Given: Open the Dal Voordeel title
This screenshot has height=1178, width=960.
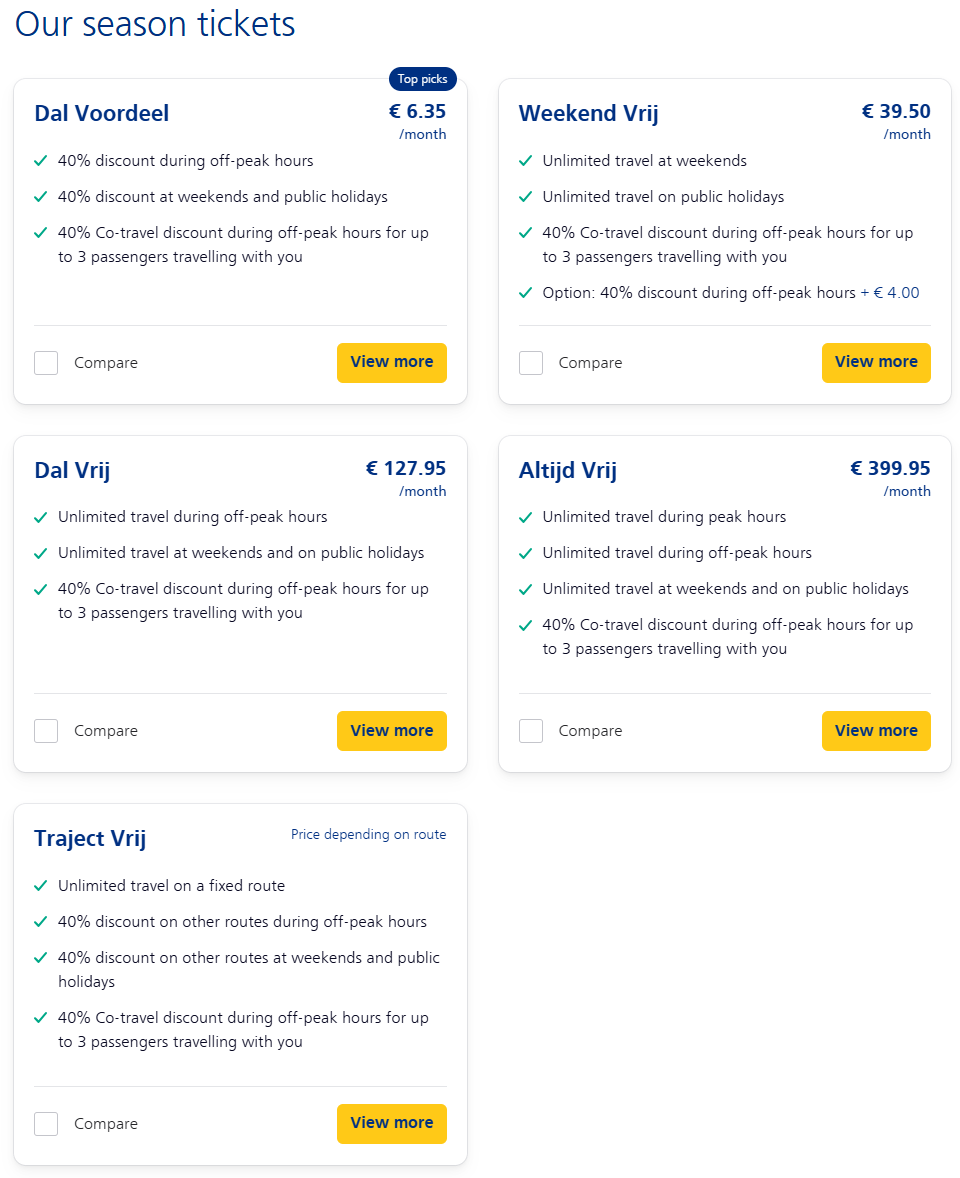Looking at the screenshot, I should pos(101,113).
